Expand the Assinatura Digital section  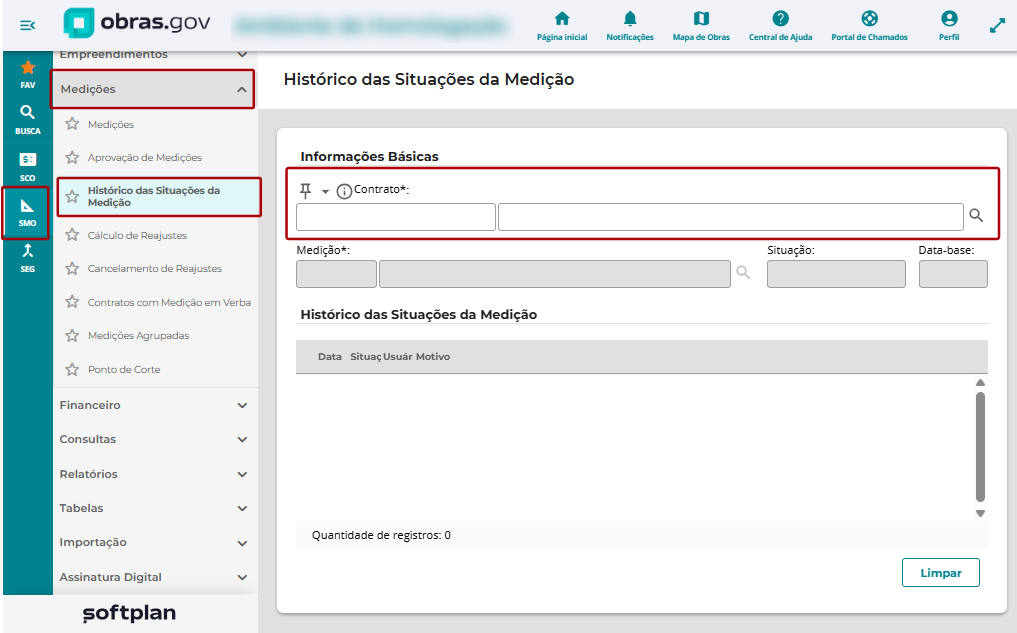pos(155,577)
